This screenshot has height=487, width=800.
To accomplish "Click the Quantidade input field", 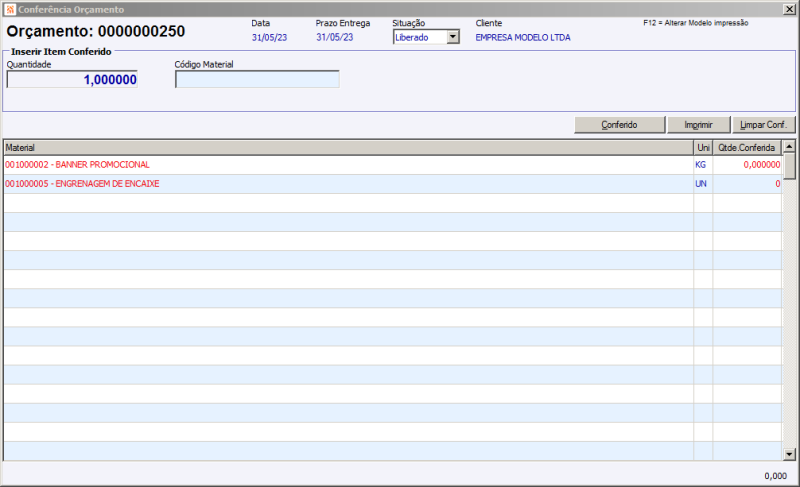I will 72,80.
